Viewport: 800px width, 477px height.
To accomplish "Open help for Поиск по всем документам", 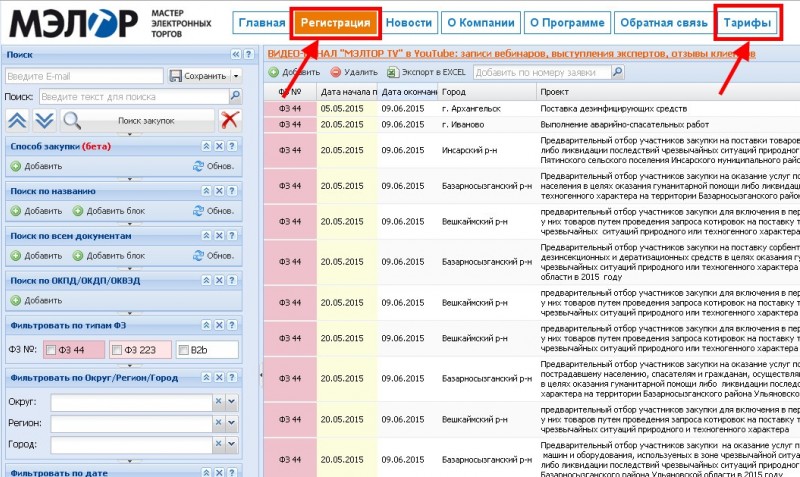I will 232,236.
